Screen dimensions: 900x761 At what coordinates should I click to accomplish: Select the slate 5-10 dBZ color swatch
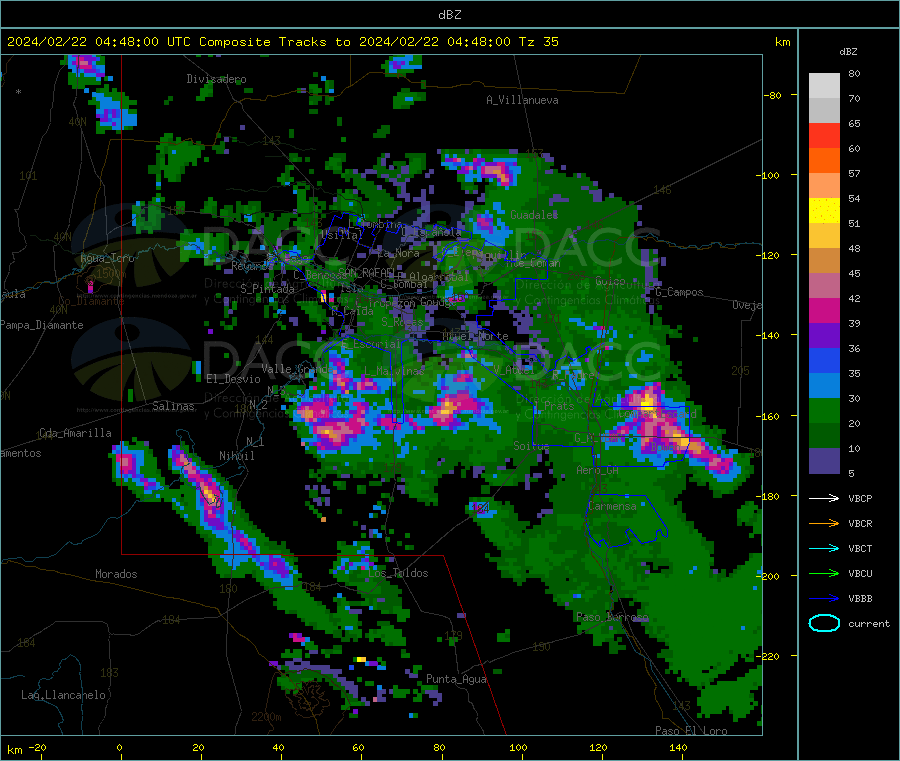pyautogui.click(x=824, y=461)
